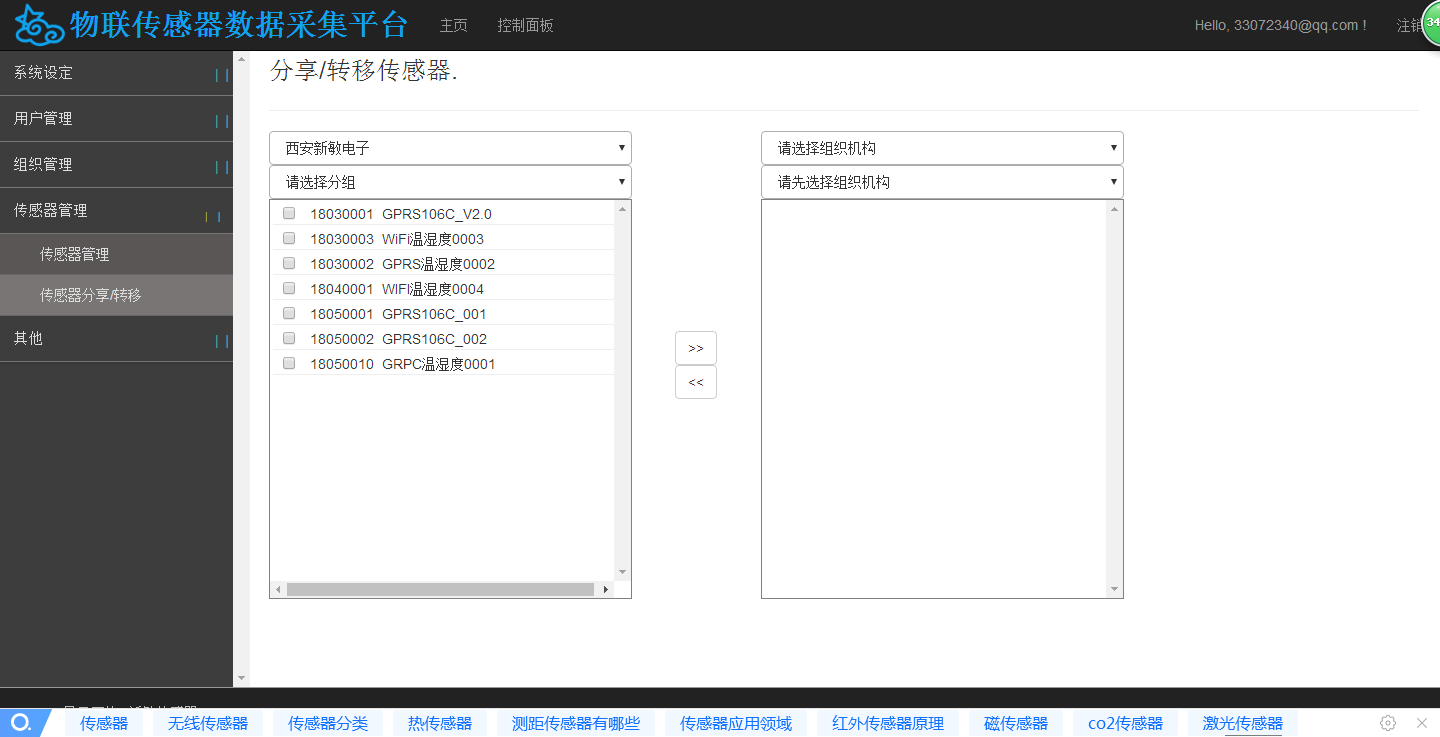
Task: Go to 主页 in top navigation
Action: point(453,25)
